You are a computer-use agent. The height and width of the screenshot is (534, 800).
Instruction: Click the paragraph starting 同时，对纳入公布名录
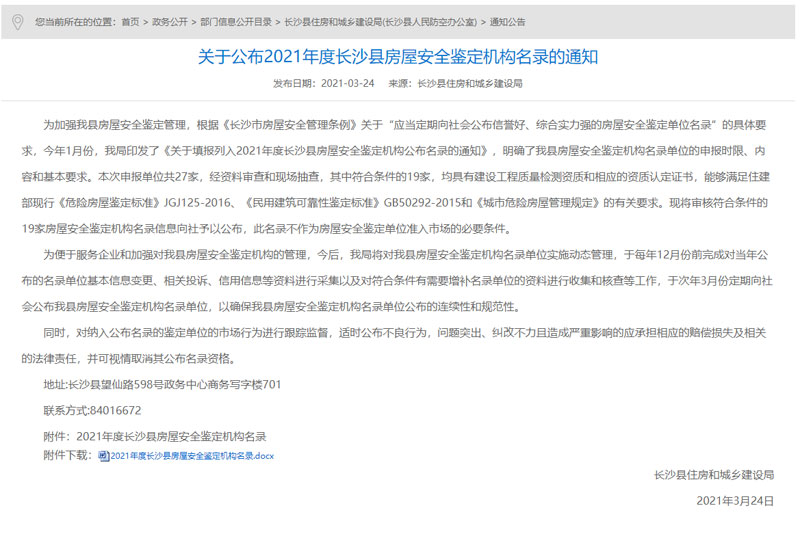399,343
